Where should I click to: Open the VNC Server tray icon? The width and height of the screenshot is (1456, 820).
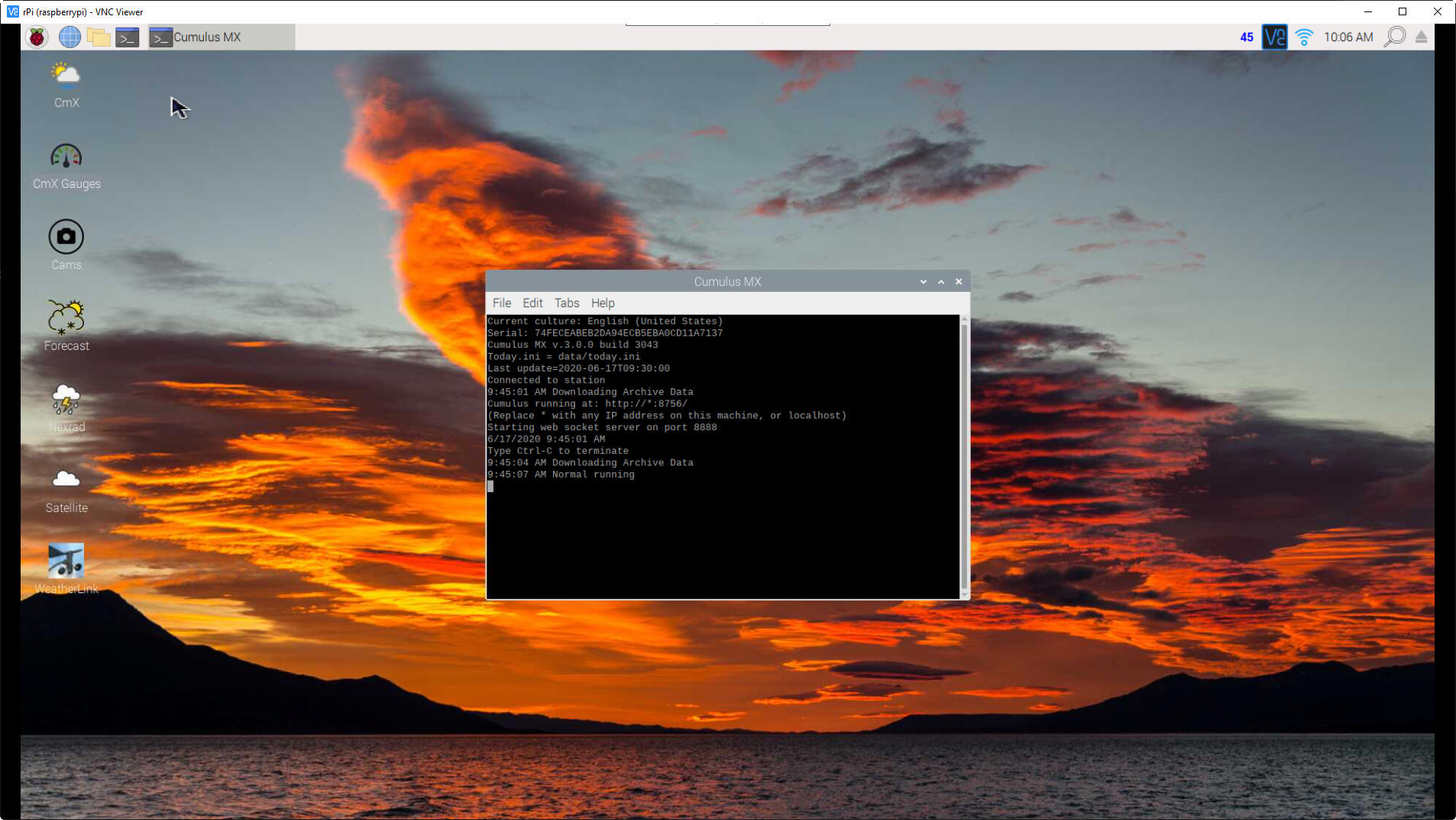1274,37
